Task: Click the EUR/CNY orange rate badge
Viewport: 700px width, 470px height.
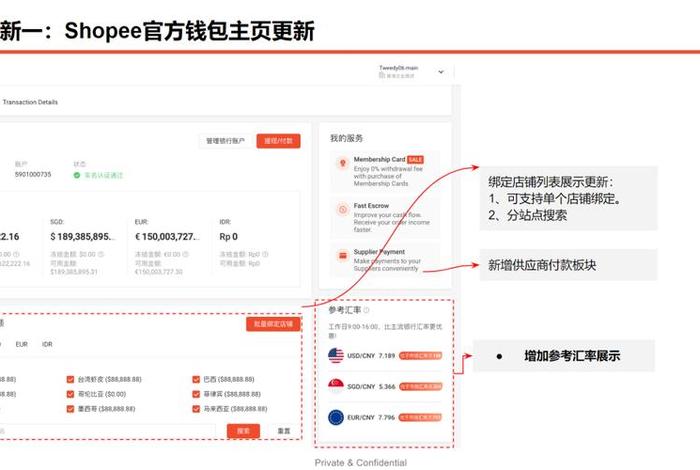Action: pos(421,417)
